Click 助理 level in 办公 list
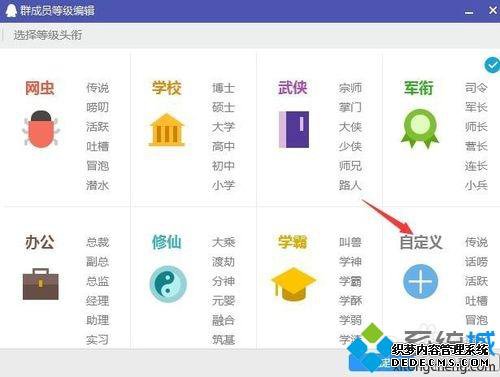 [97, 320]
